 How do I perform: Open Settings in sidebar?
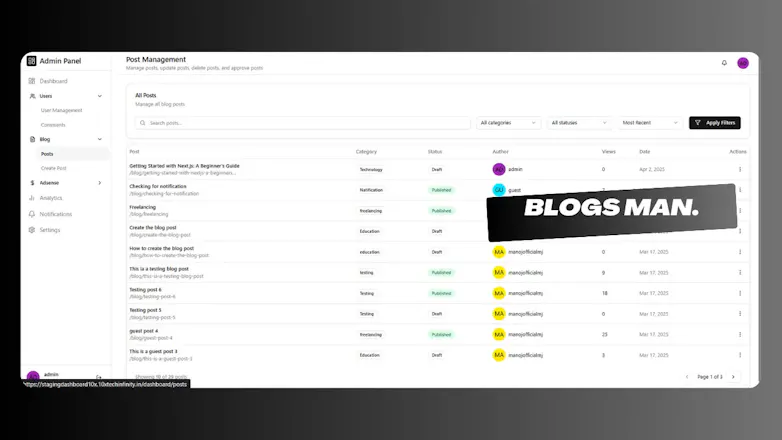[x=50, y=230]
